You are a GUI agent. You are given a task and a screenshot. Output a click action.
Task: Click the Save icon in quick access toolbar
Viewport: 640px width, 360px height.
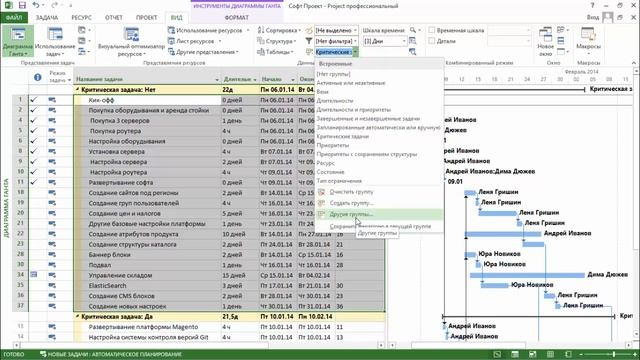[22, 6]
